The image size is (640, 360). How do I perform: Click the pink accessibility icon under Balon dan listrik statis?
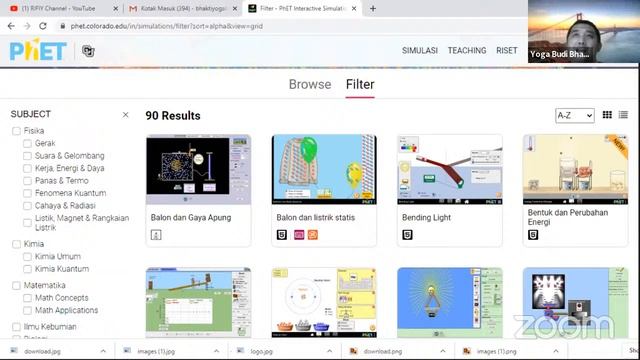(x=299, y=235)
